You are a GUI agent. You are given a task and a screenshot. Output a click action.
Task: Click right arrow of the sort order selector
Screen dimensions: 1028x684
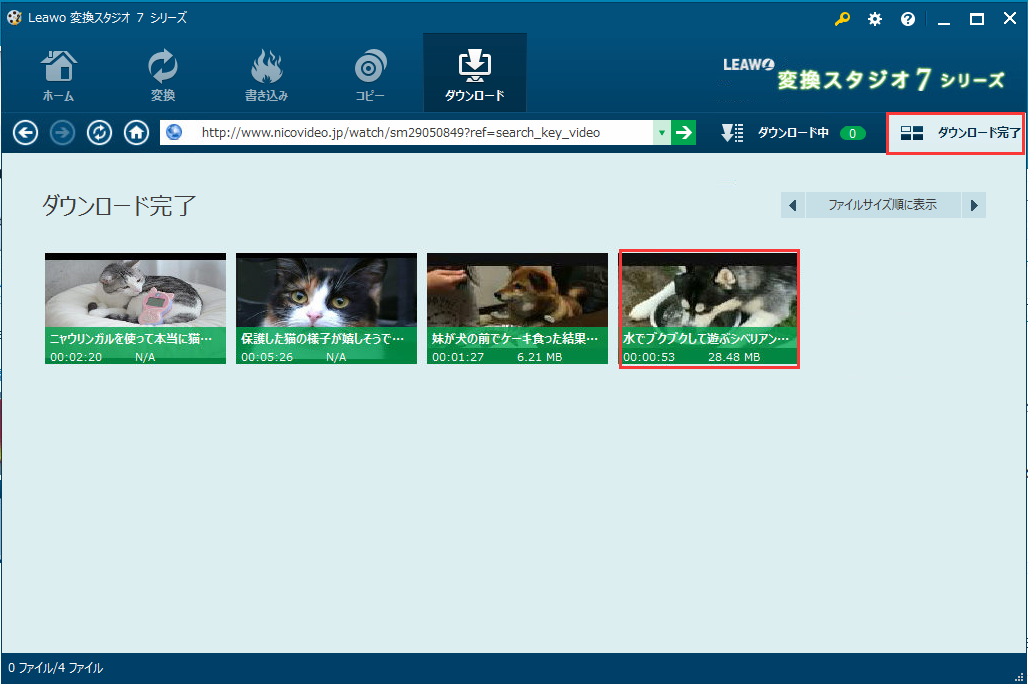point(974,205)
